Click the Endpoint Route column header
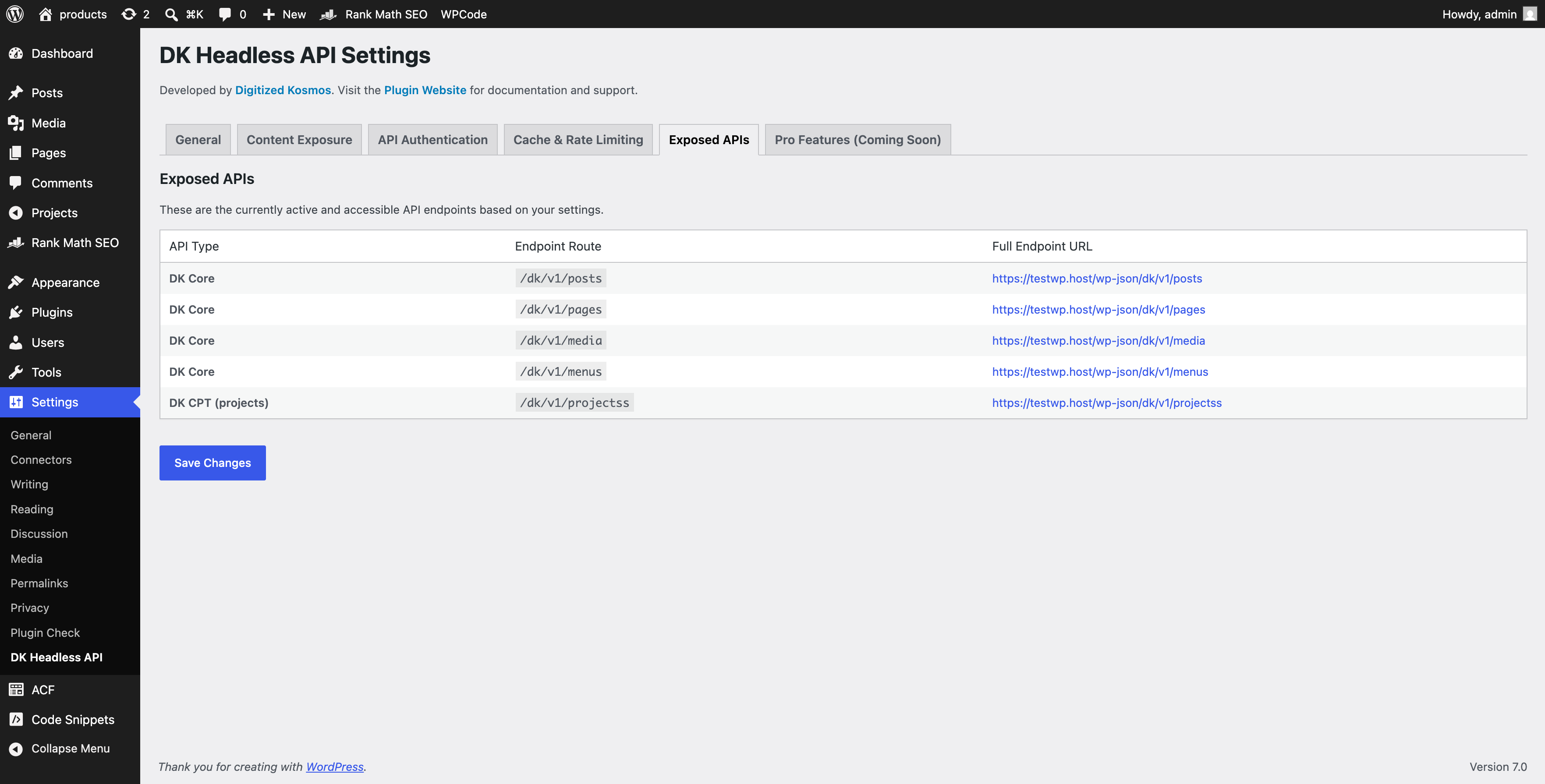 [558, 246]
